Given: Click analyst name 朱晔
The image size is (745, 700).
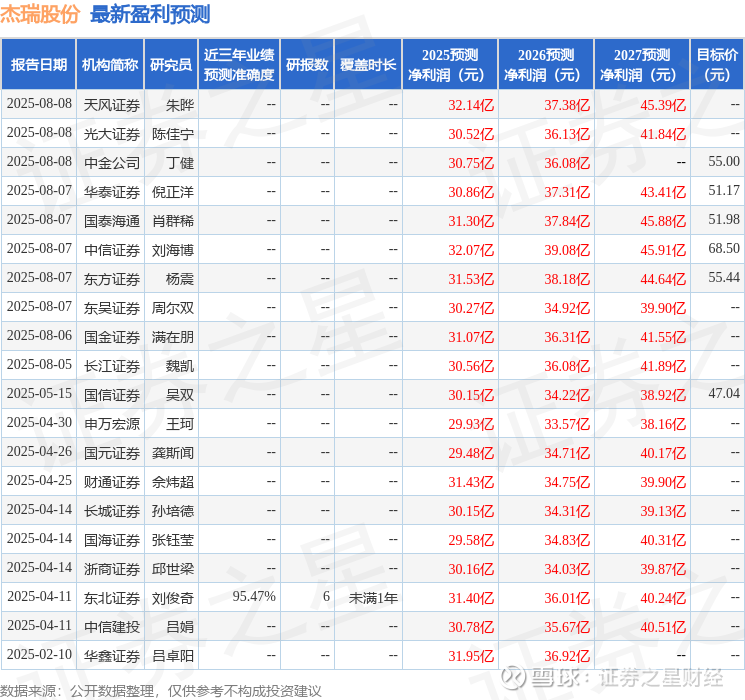Looking at the screenshot, I should click(x=180, y=105).
